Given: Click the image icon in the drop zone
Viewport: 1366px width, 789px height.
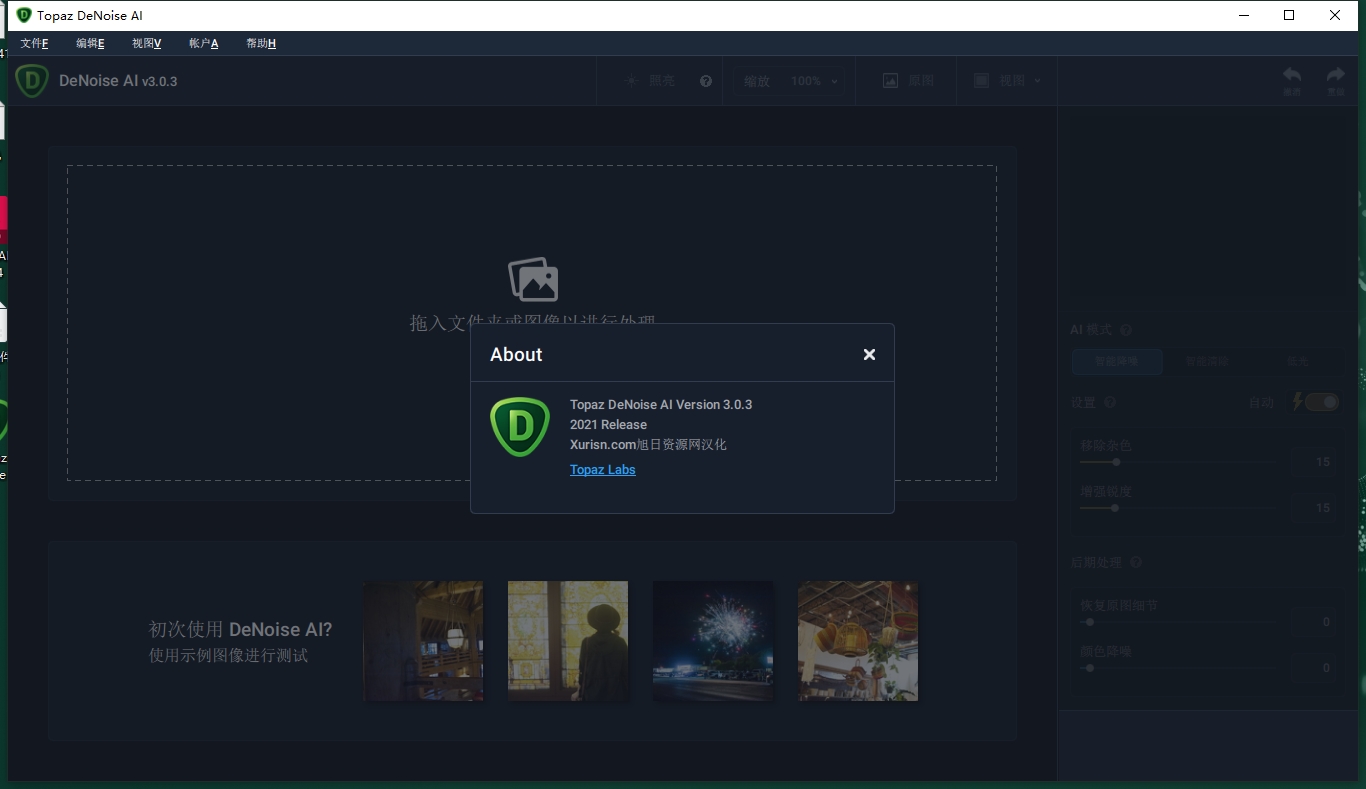Looking at the screenshot, I should [x=533, y=279].
